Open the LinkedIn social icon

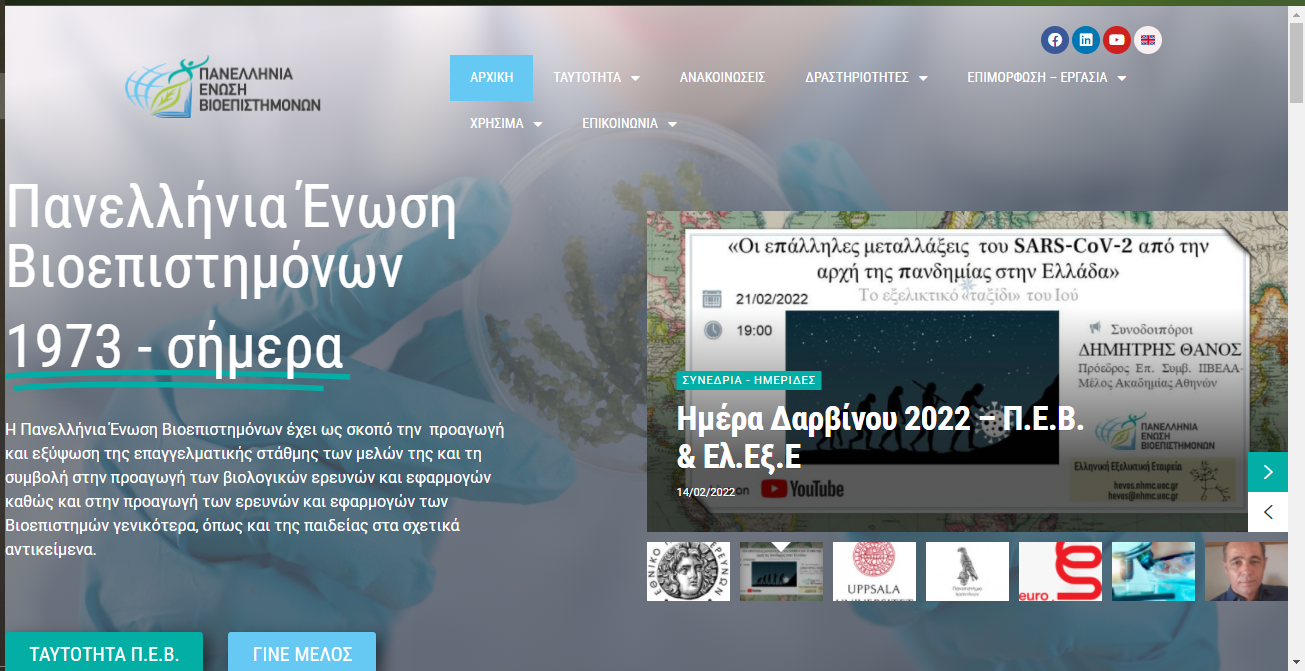[1085, 40]
